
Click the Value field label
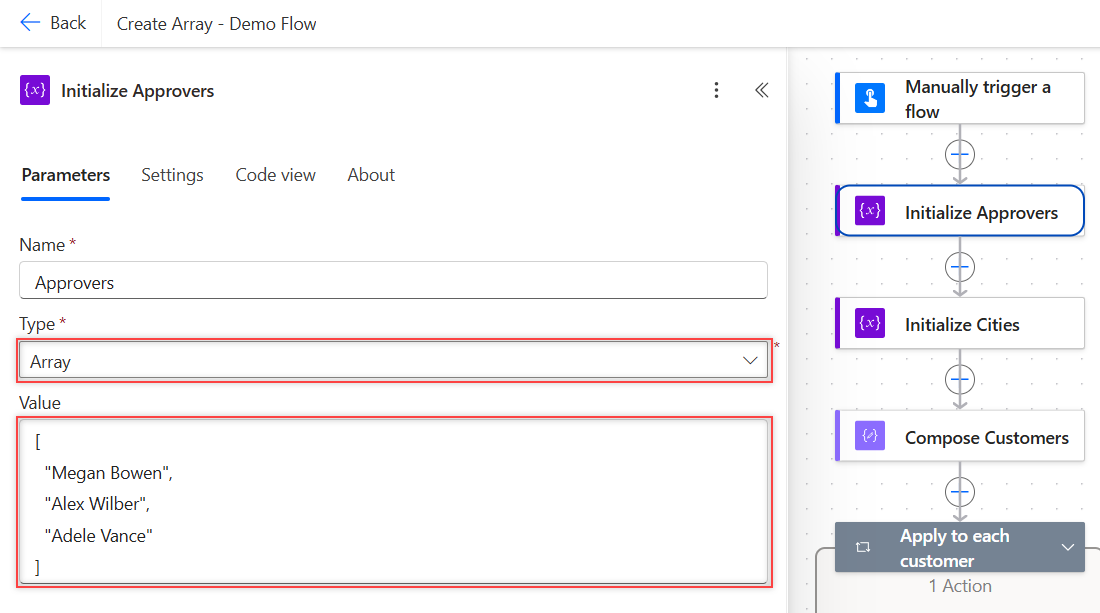coord(40,403)
